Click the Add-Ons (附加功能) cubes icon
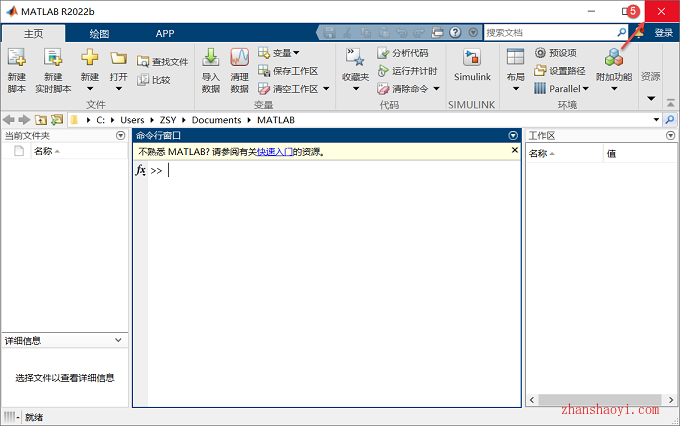680x426 pixels. (614, 58)
